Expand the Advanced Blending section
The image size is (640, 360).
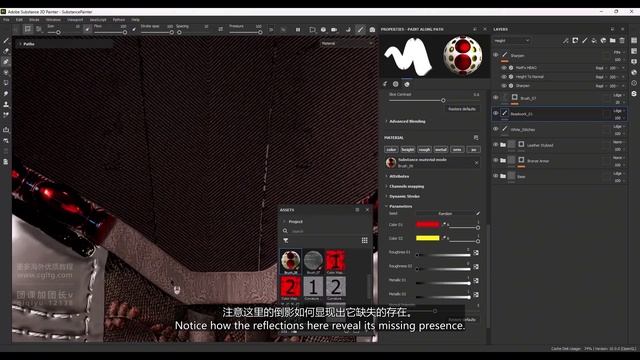[x=406, y=121]
